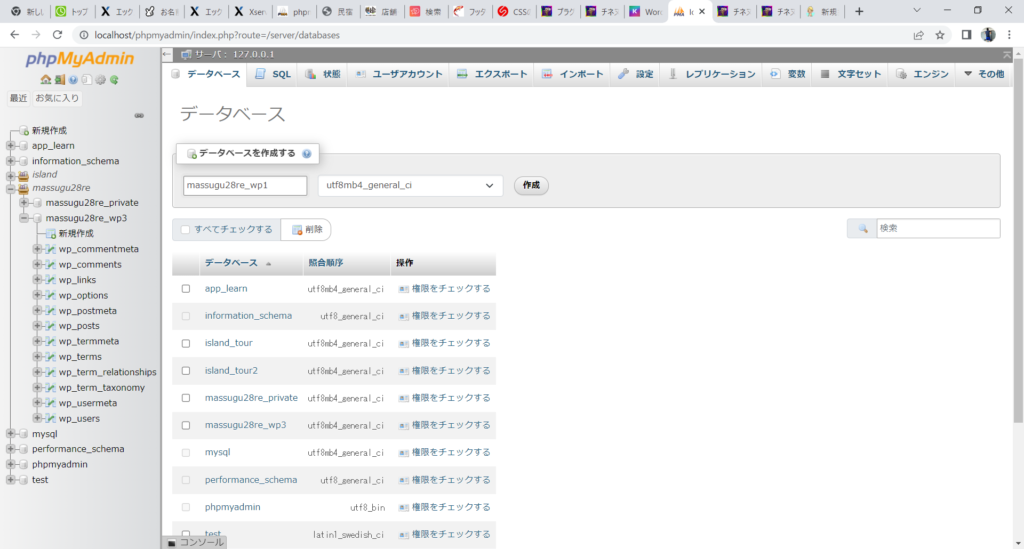Viewport: 1024px width, 549px height.
Task: Open the phpMyAdmin documentation icon
Action: 73,80
